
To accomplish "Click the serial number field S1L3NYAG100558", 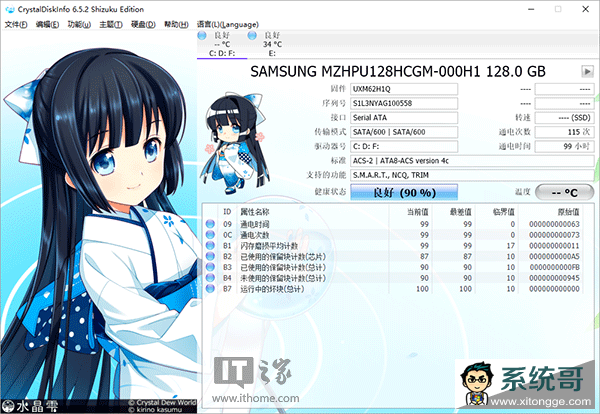I will point(404,103).
